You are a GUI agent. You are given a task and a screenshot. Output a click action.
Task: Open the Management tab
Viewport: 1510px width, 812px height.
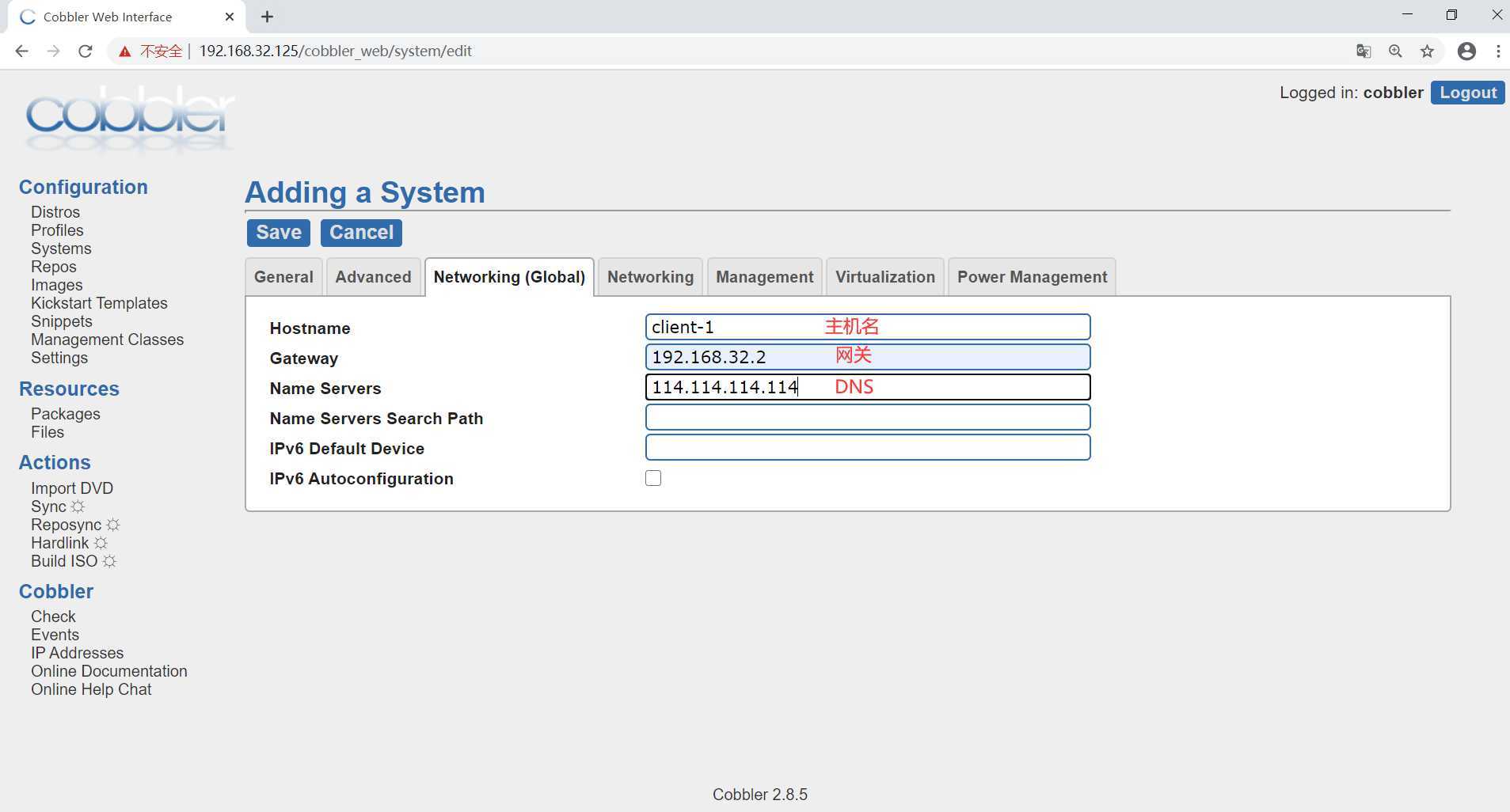point(765,277)
